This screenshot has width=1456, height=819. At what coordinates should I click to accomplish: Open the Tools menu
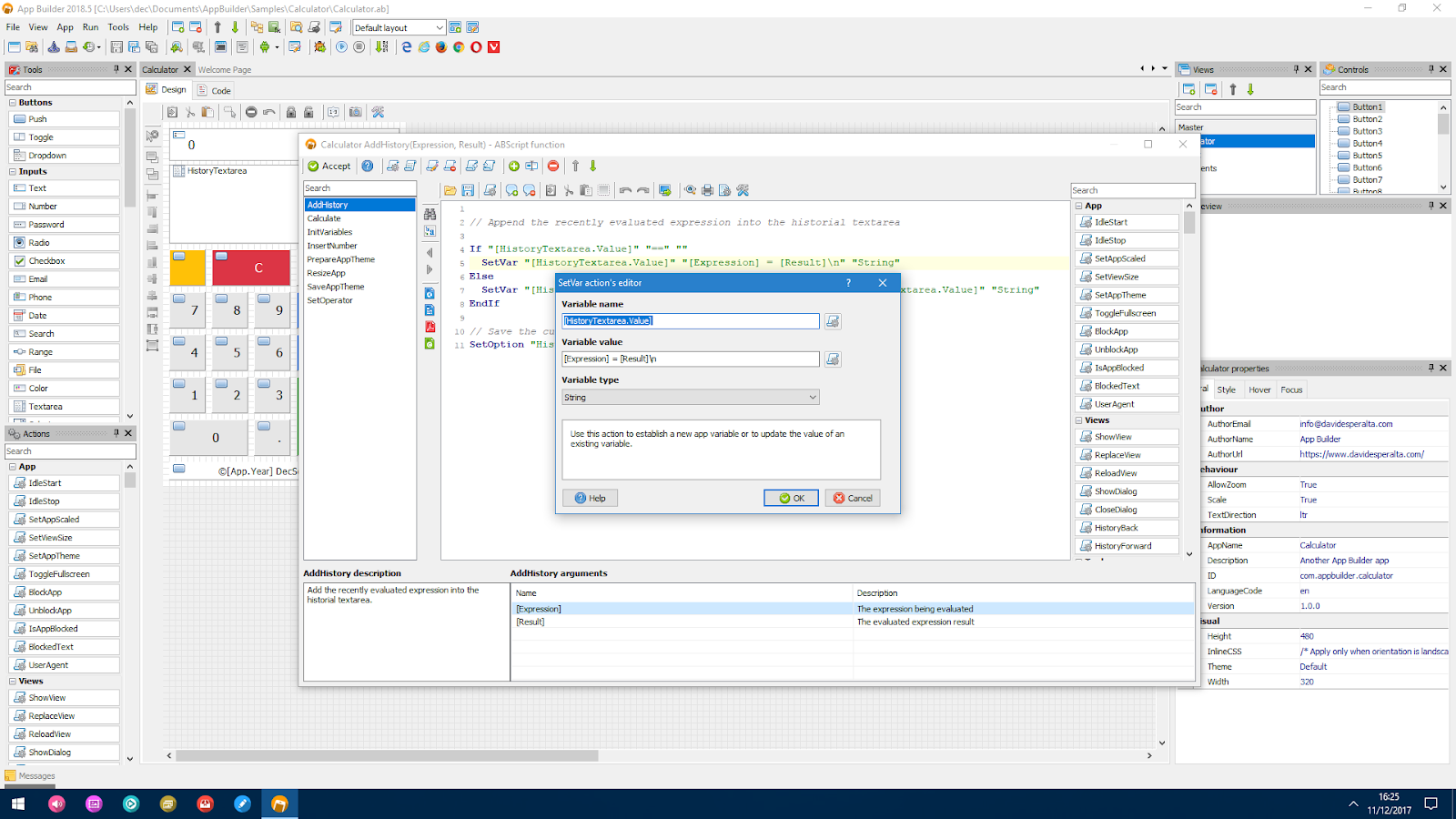[x=117, y=27]
